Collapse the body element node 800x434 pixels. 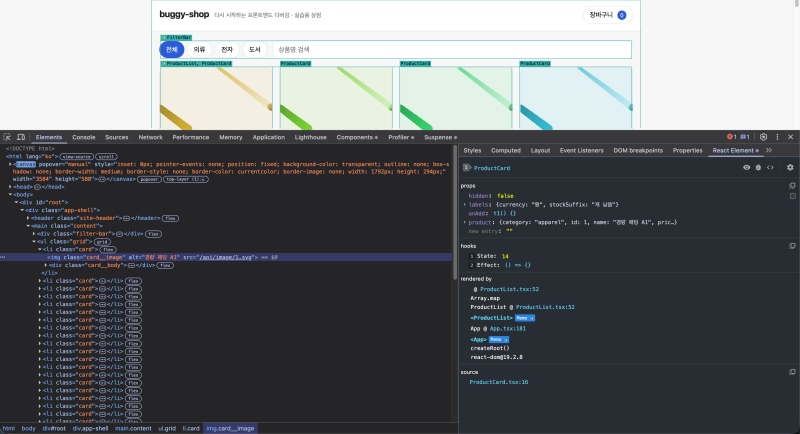pos(10,195)
